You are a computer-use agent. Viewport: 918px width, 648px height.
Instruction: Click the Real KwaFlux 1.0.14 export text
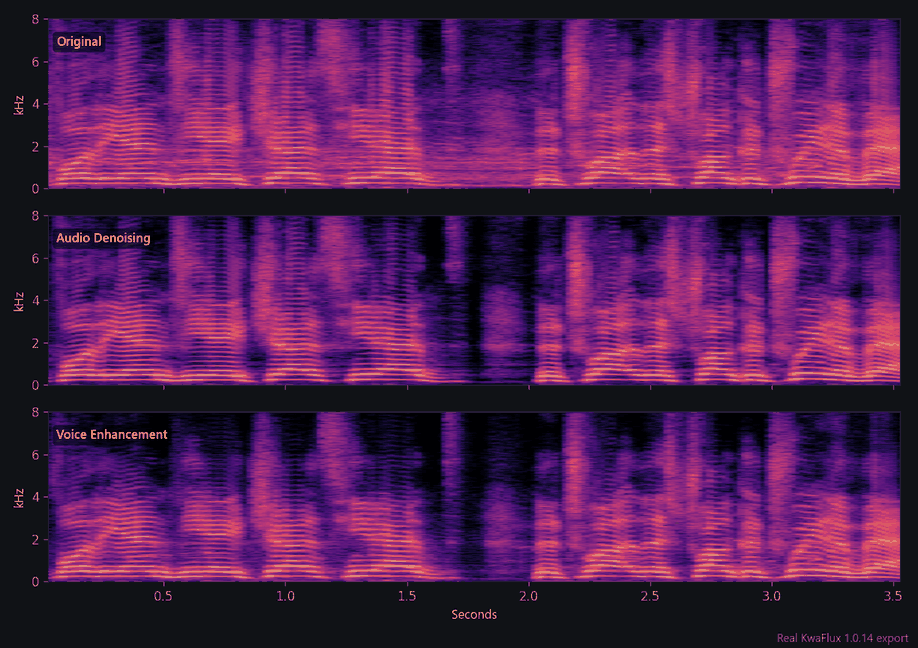coord(842,638)
